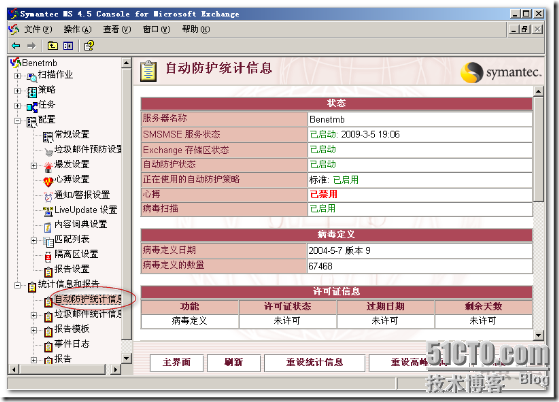Expand the 爆发设置 tree node

pos(34,165)
